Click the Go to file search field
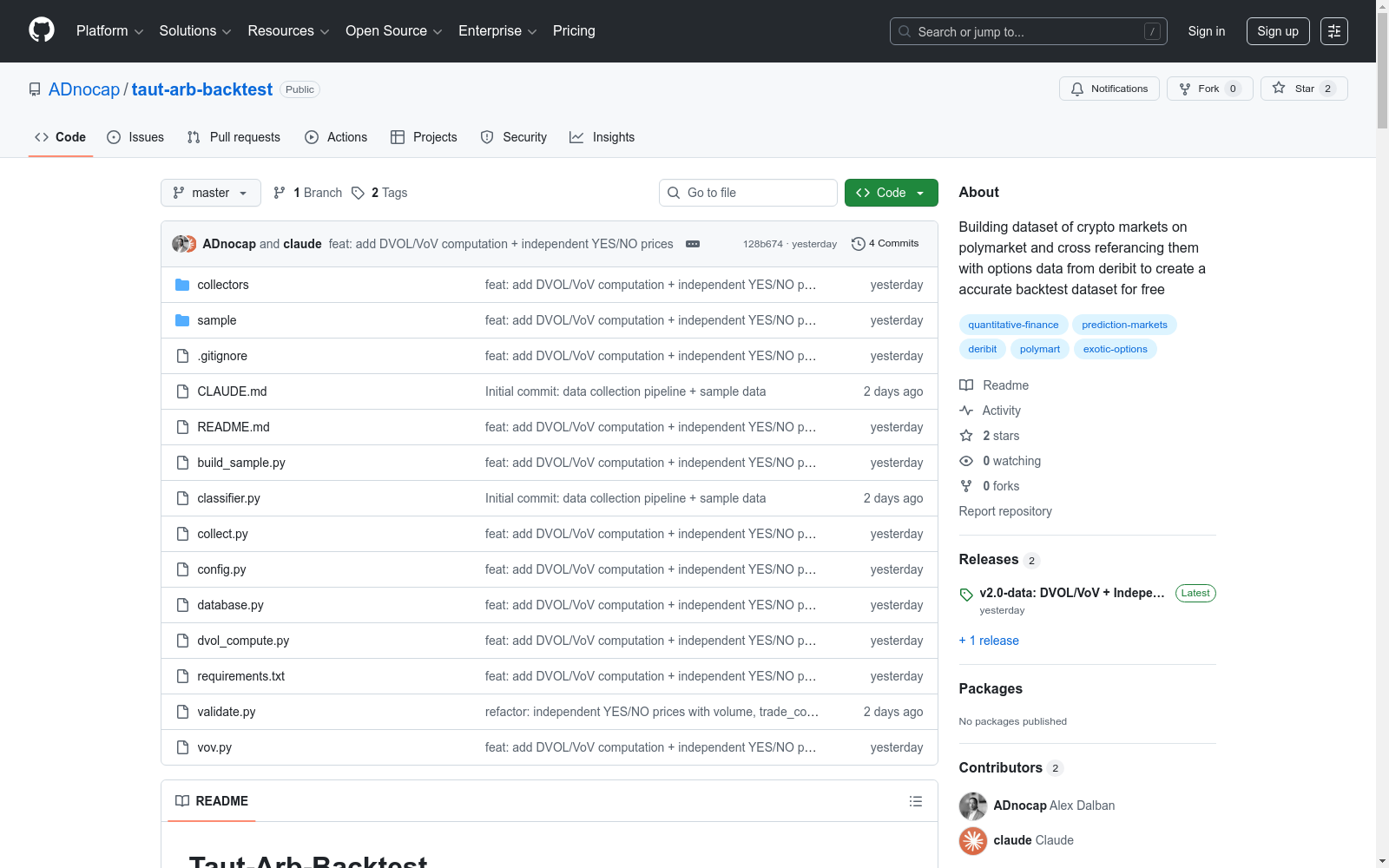Viewport: 1389px width, 868px height. click(x=748, y=193)
